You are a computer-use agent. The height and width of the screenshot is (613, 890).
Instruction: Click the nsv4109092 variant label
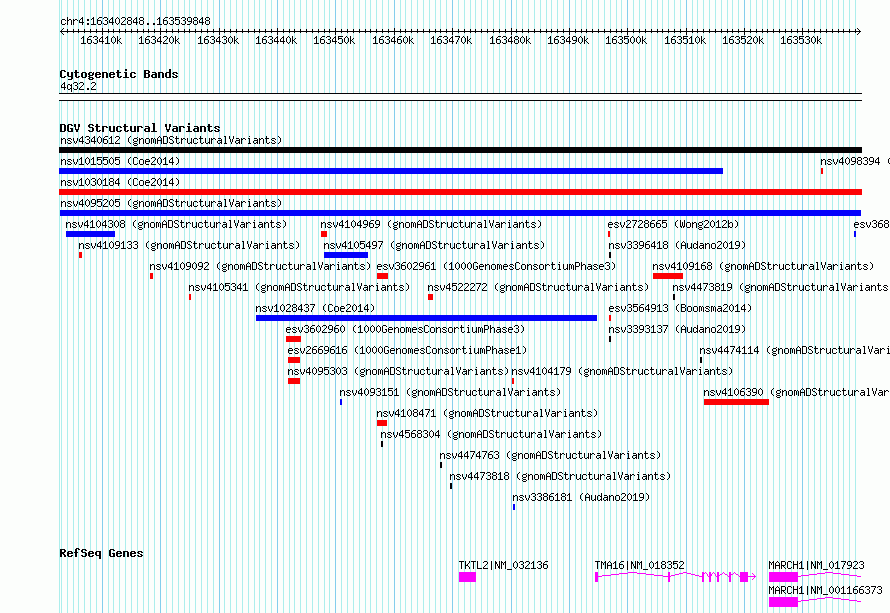(x=260, y=266)
